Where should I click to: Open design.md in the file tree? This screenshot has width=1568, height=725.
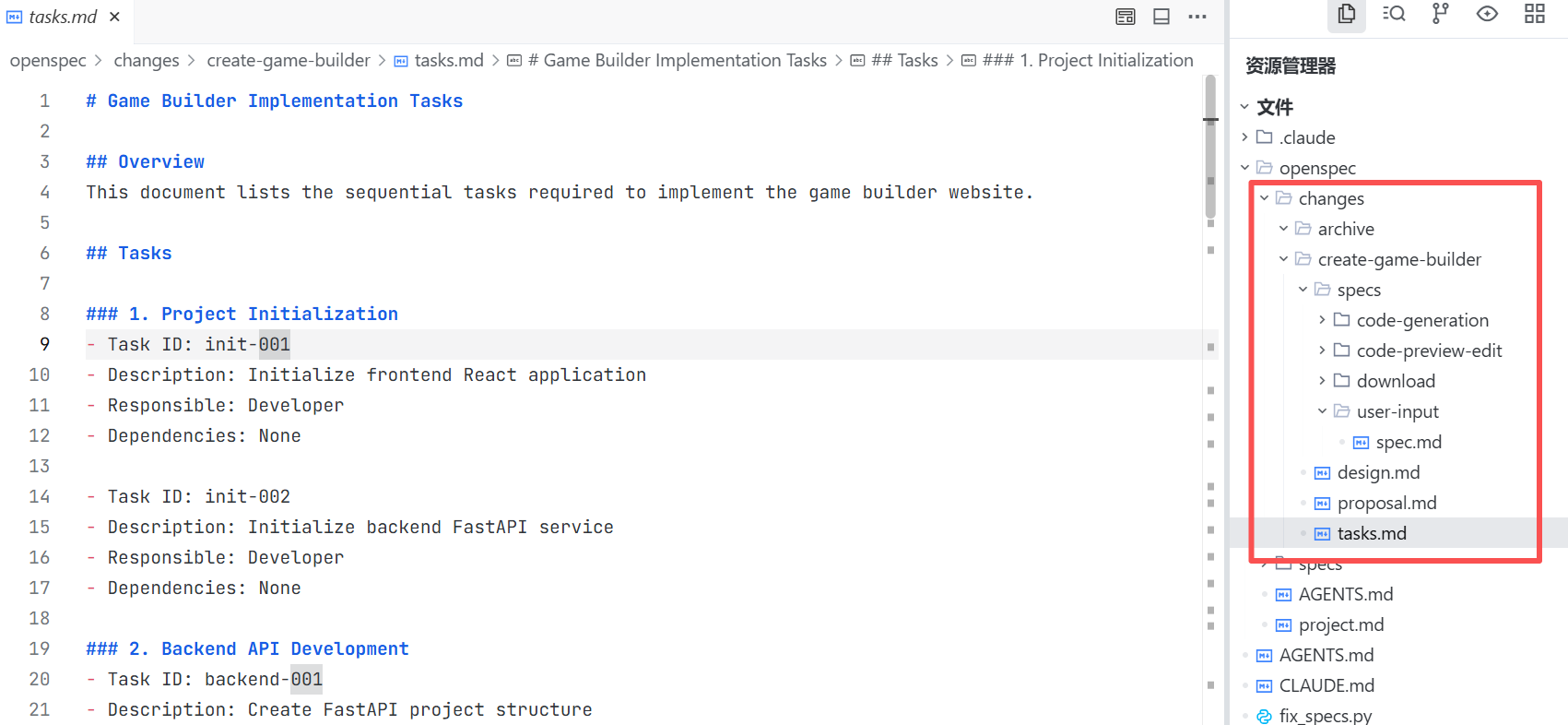click(1378, 473)
